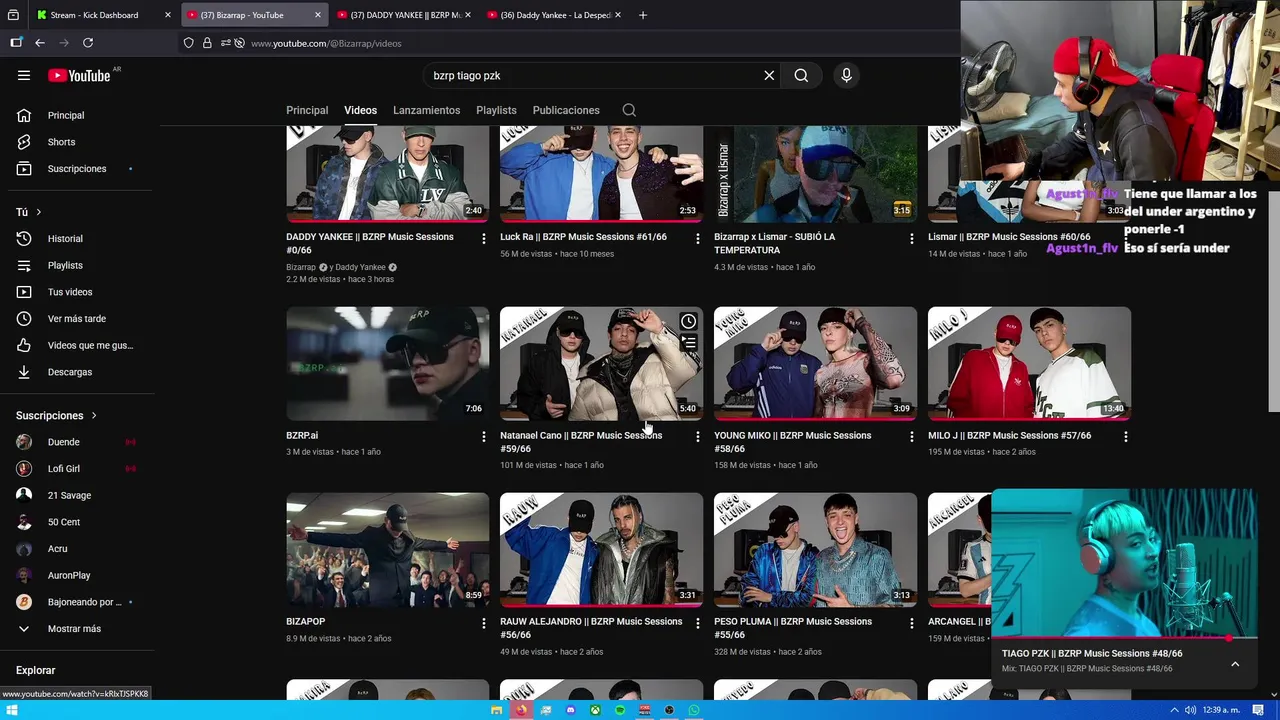Screen dimensions: 1280x720
Task: Open options menu for DADDY YANKEE session video
Action: (x=484, y=238)
